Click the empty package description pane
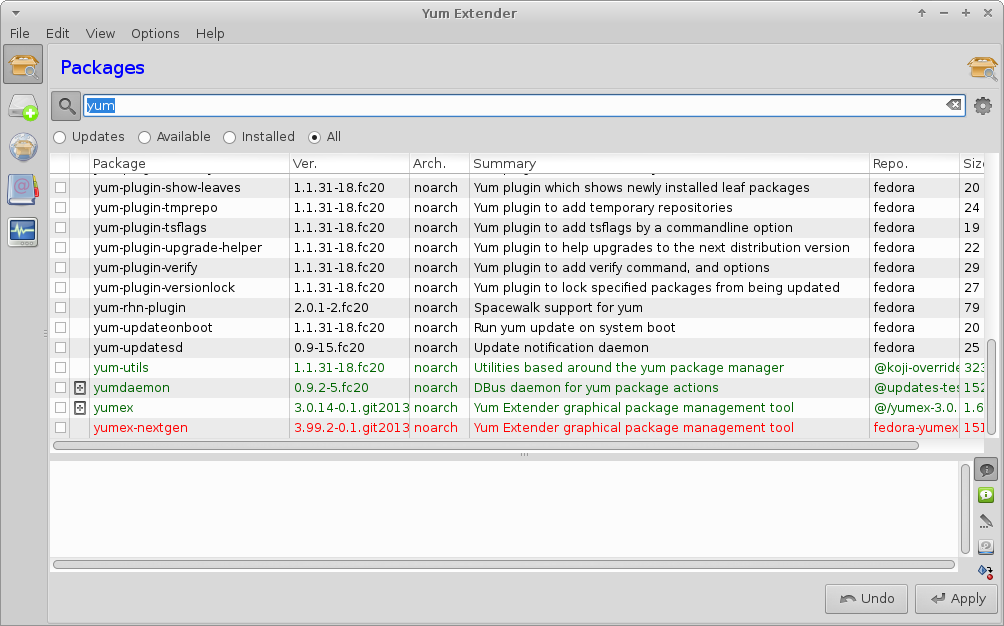The image size is (1004, 626). click(x=505, y=510)
